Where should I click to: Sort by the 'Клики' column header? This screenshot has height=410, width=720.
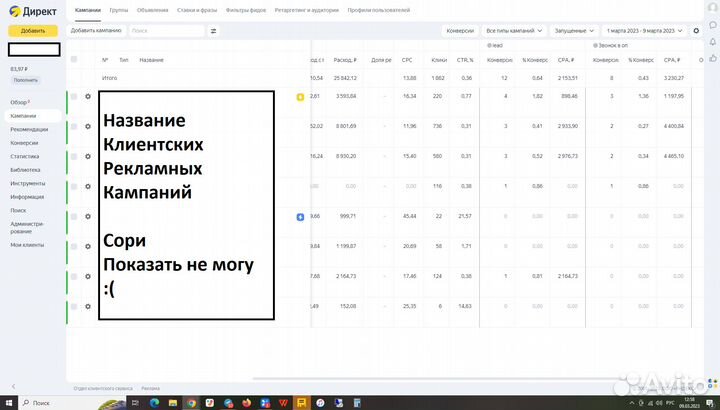[x=439, y=60]
